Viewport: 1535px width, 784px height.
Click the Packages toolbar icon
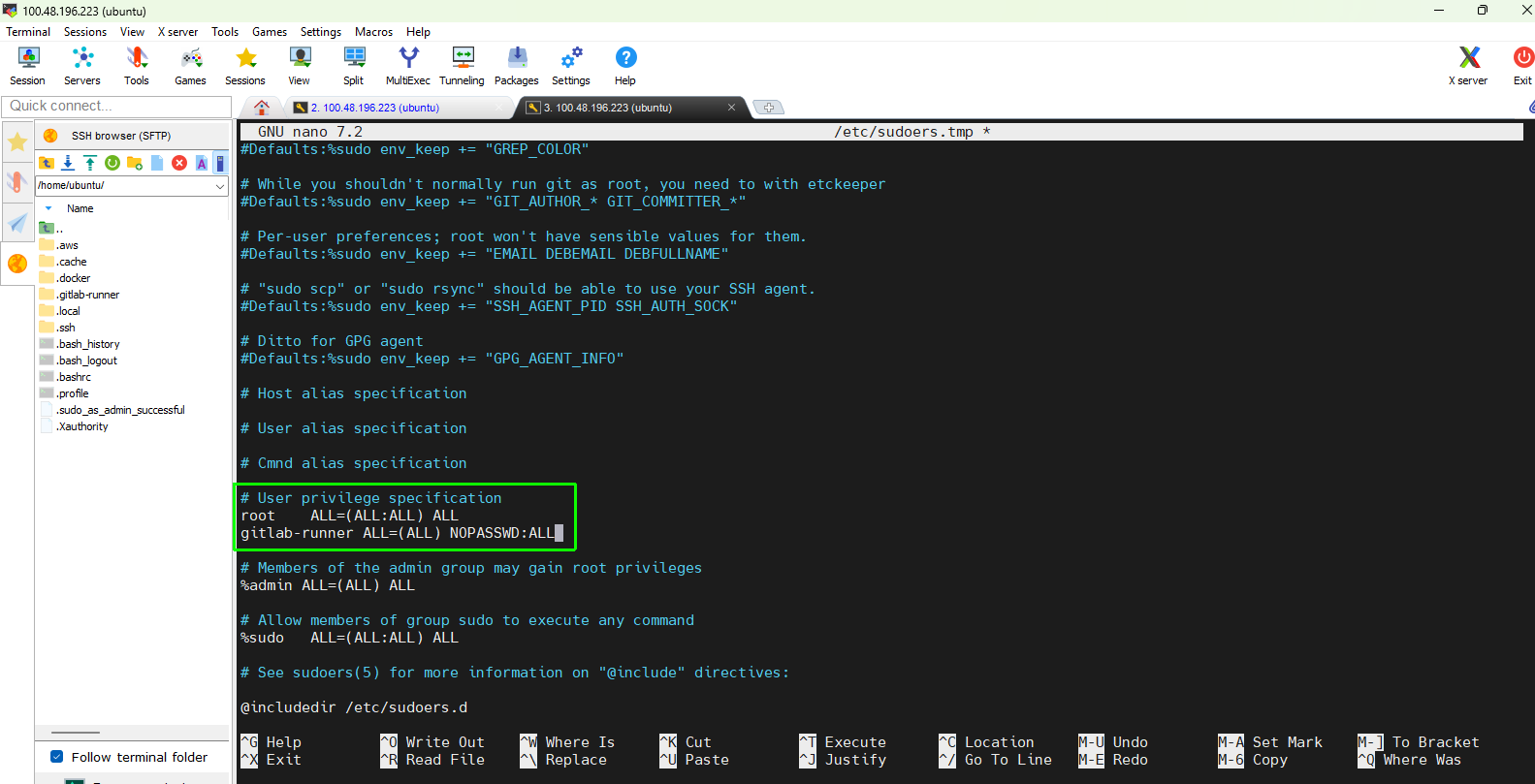coord(517,66)
